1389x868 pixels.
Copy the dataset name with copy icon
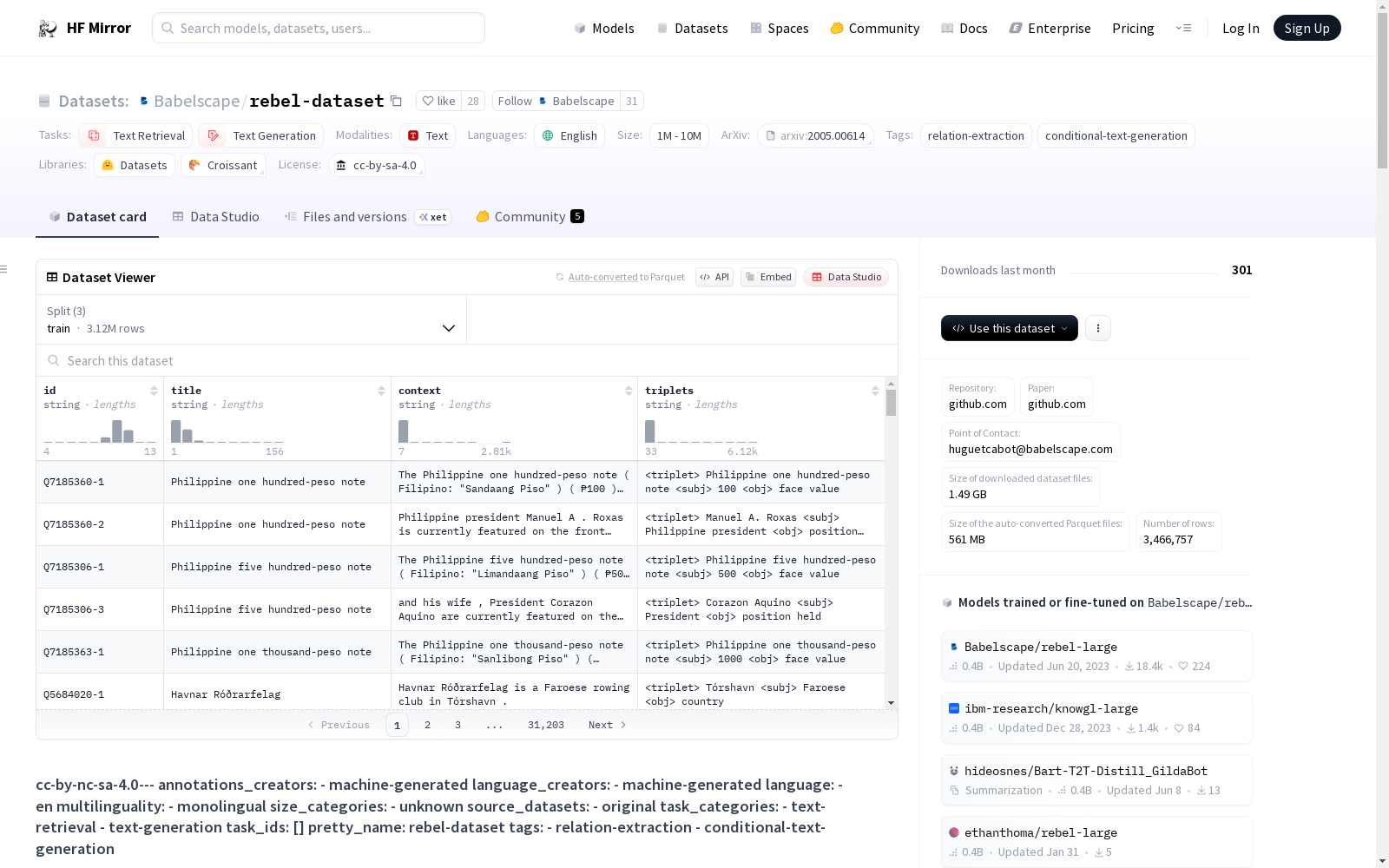pyautogui.click(x=396, y=101)
